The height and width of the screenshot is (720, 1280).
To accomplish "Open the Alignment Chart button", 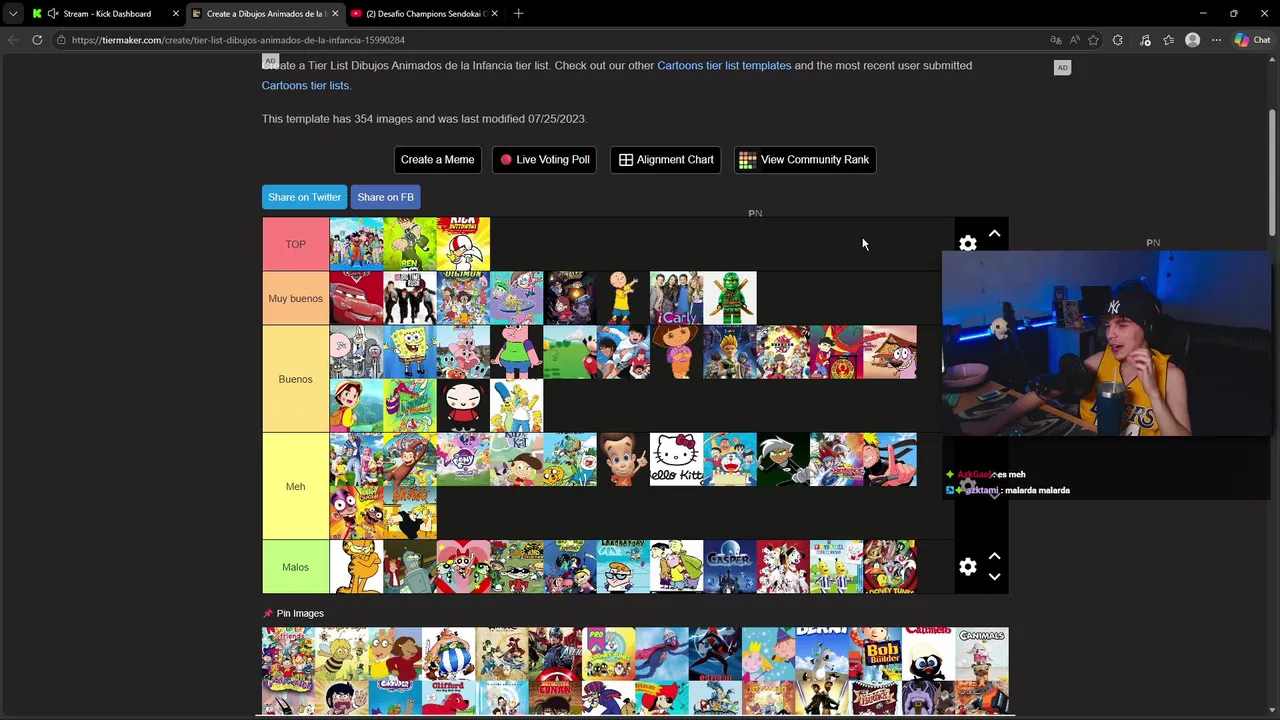I will pyautogui.click(x=665, y=160).
